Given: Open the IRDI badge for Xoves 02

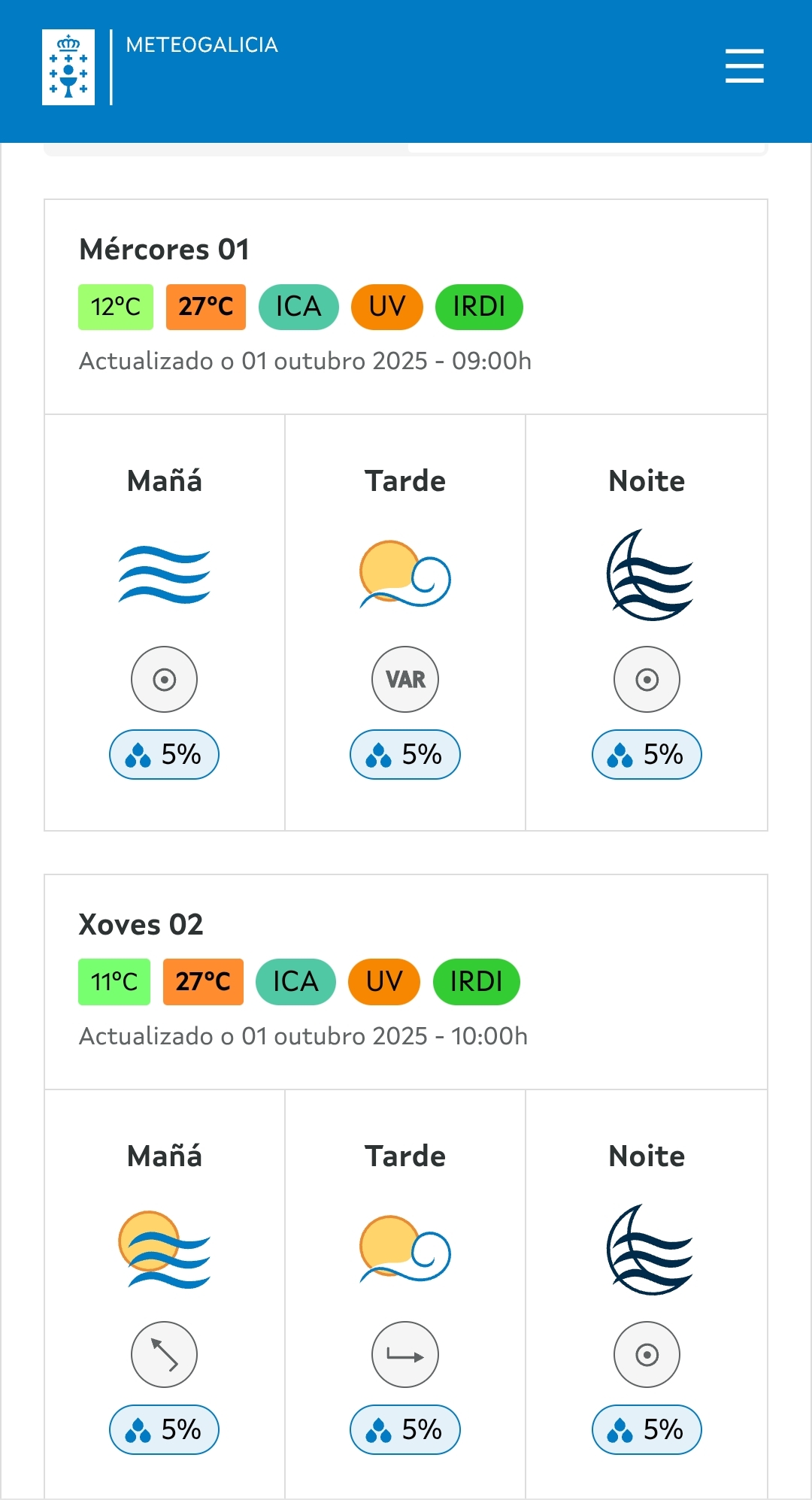Looking at the screenshot, I should 476,982.
